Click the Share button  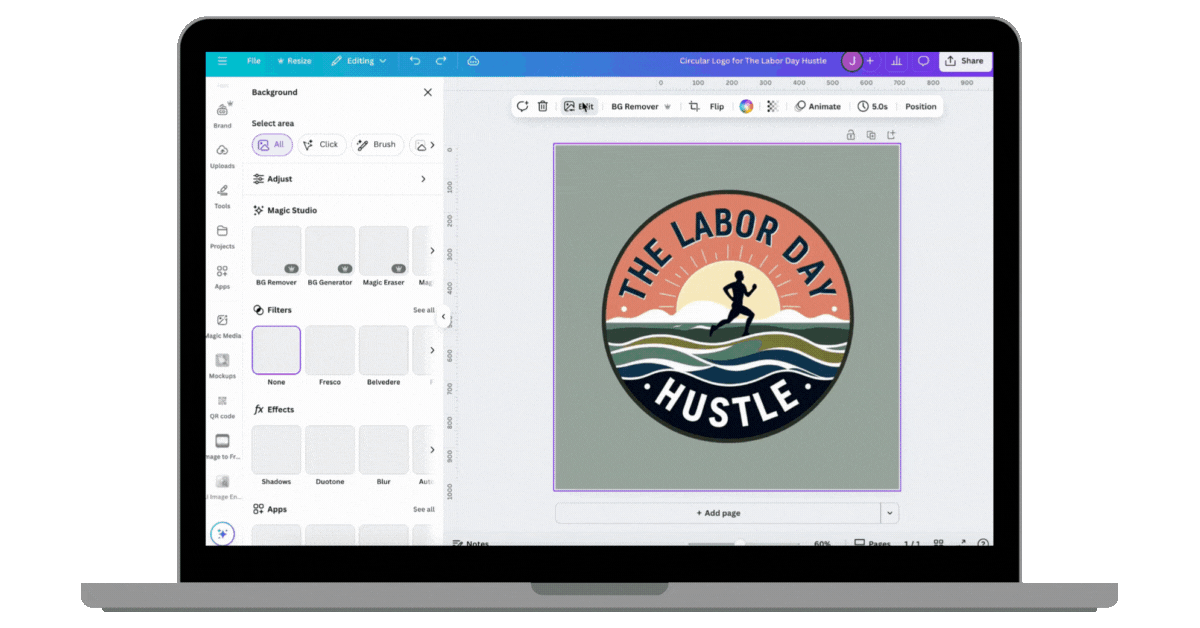point(965,61)
